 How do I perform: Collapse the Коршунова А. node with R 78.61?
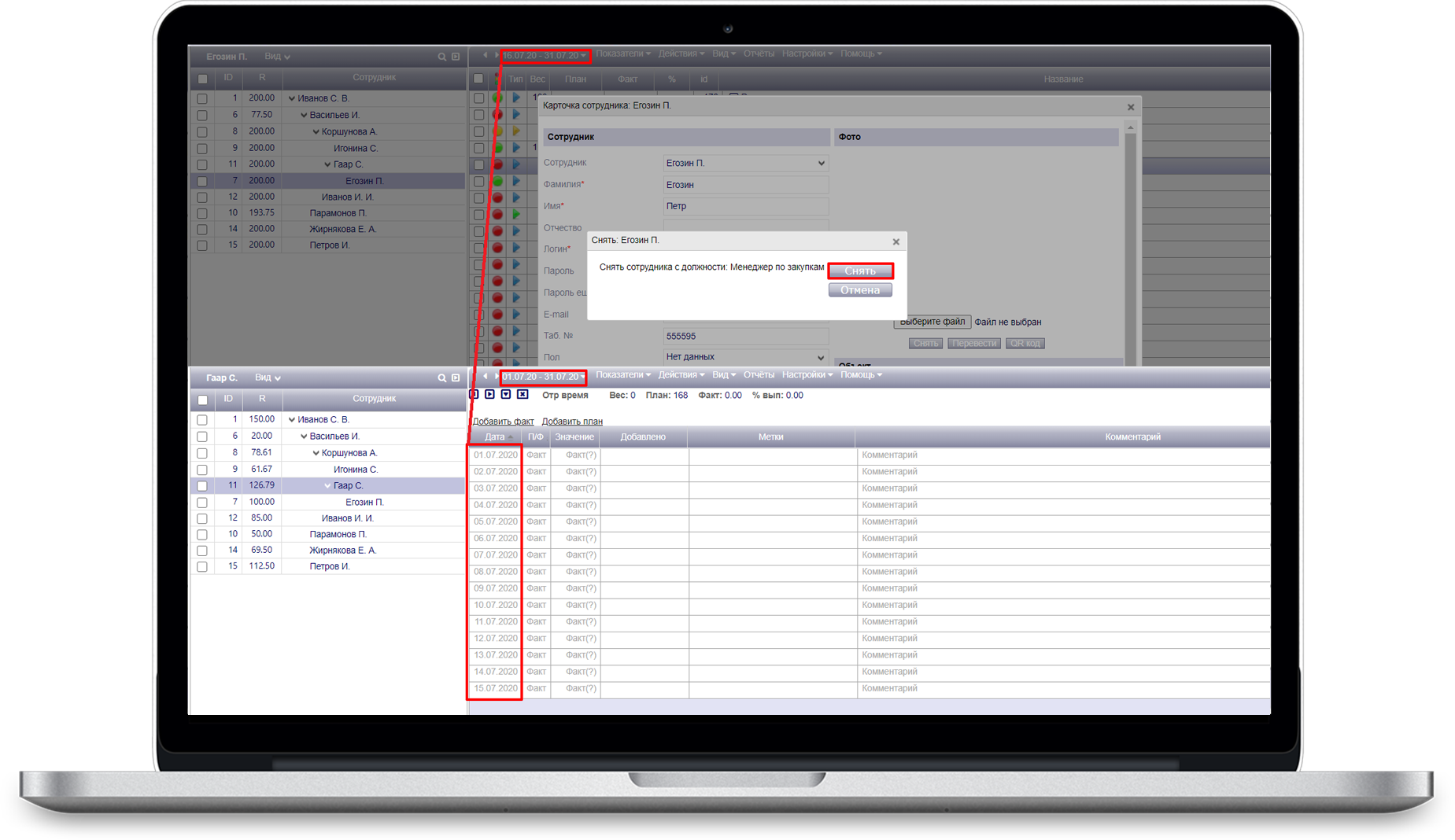316,453
